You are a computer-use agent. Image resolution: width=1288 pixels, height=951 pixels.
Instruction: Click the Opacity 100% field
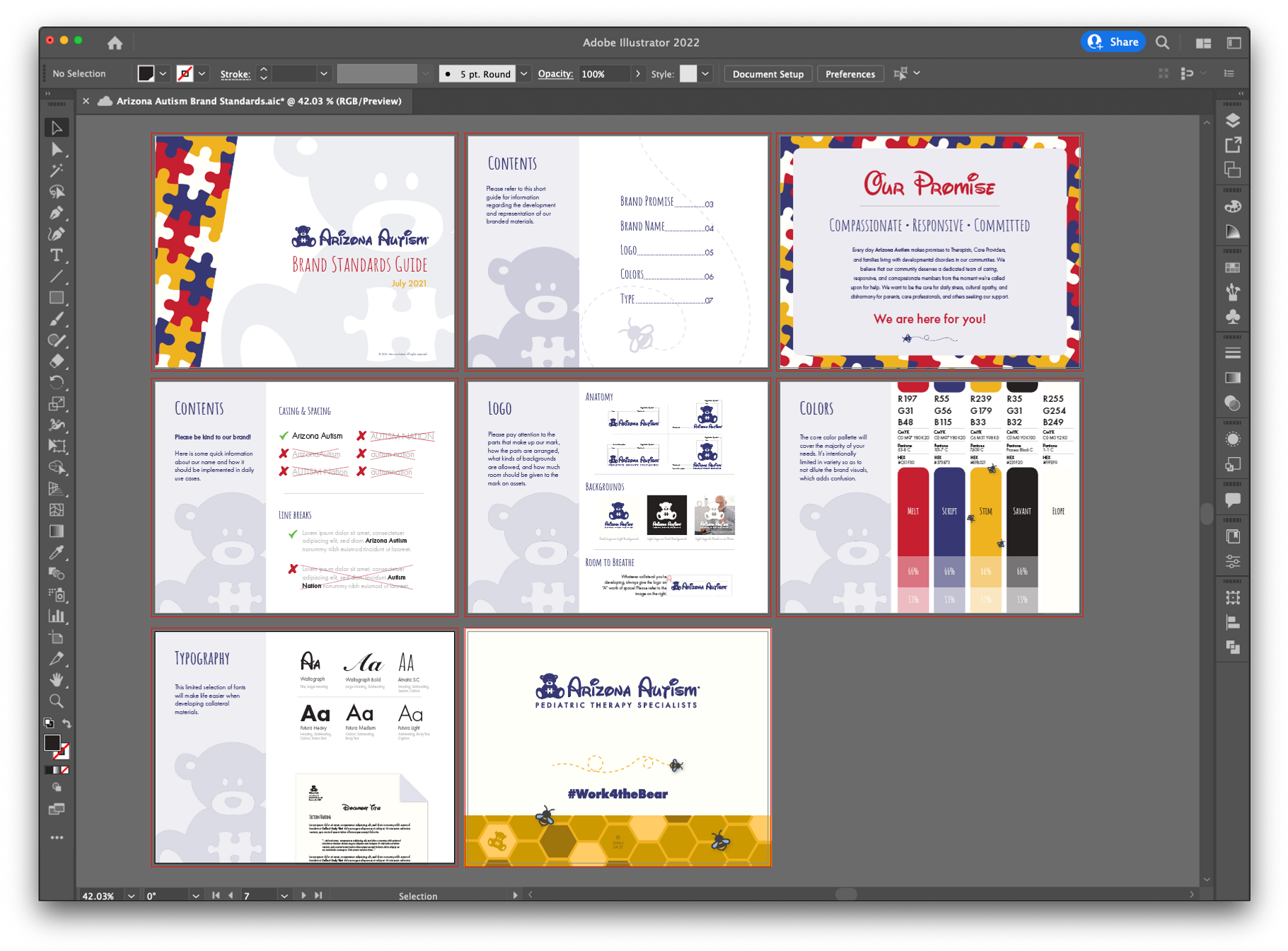click(603, 74)
